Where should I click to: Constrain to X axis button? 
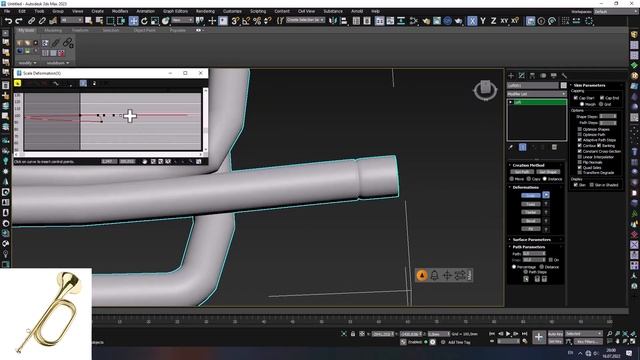click(472, 20)
